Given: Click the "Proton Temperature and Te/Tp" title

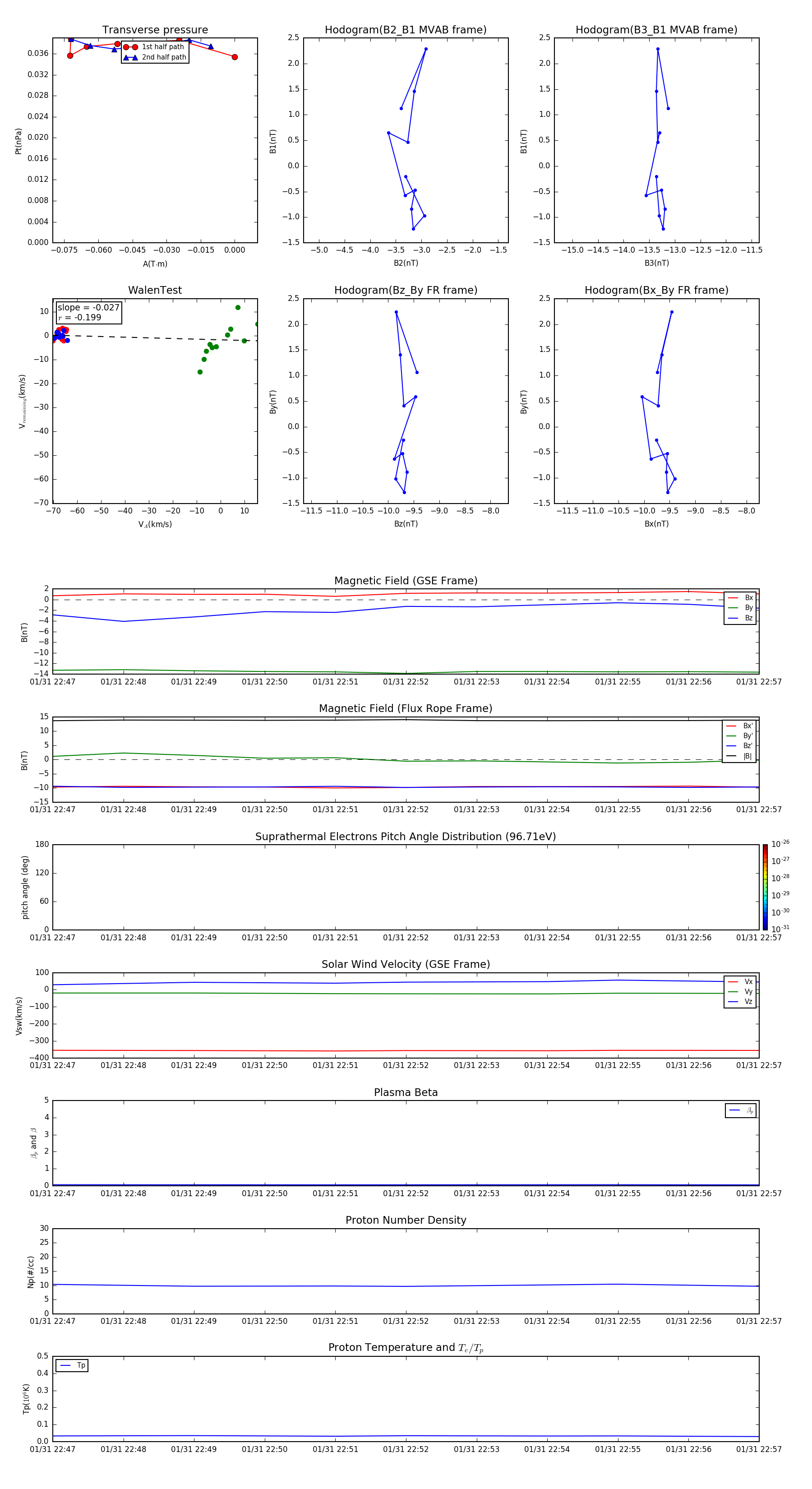Looking at the screenshot, I should coord(406,1348).
